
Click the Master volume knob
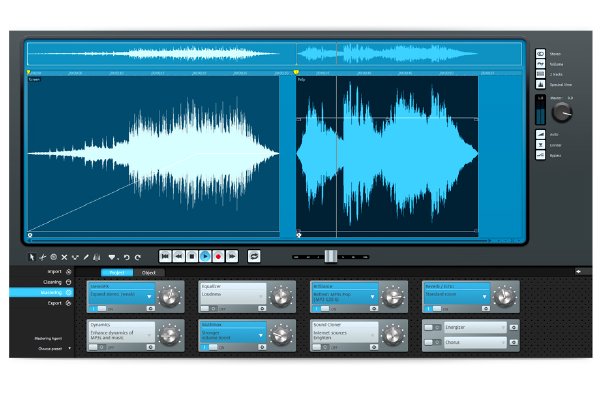562,113
